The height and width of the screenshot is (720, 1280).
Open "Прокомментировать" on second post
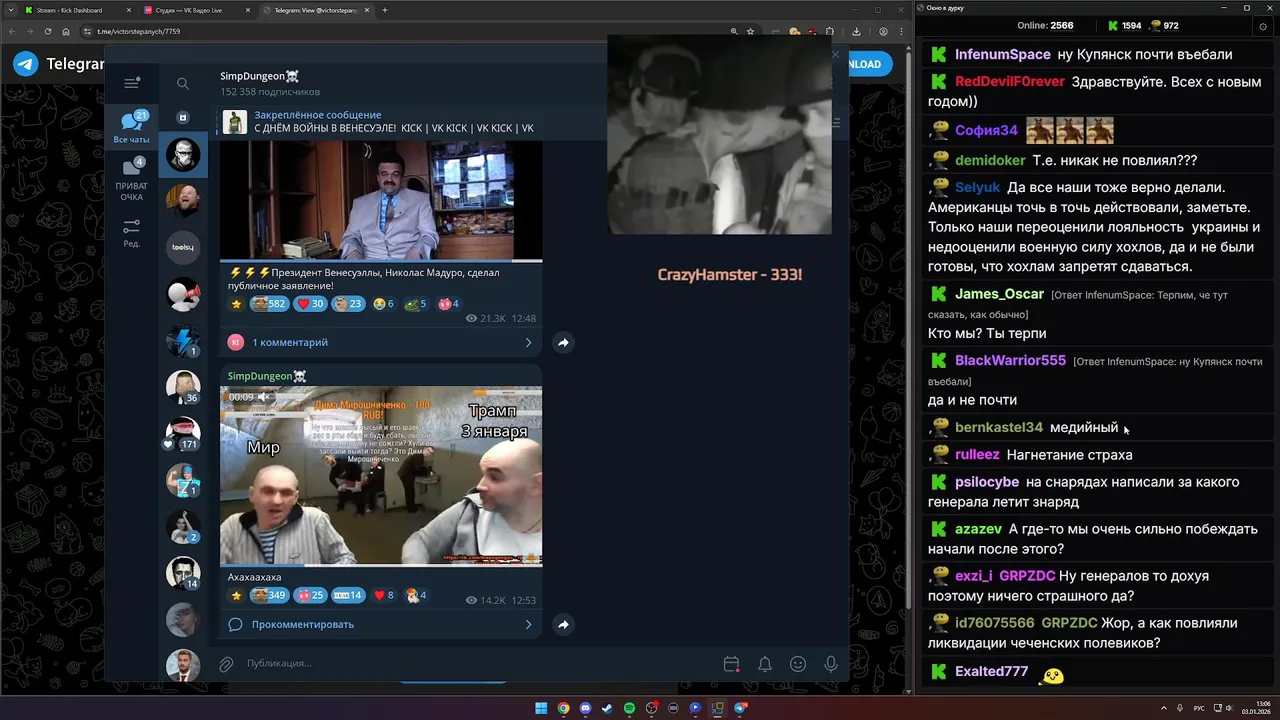(381, 624)
